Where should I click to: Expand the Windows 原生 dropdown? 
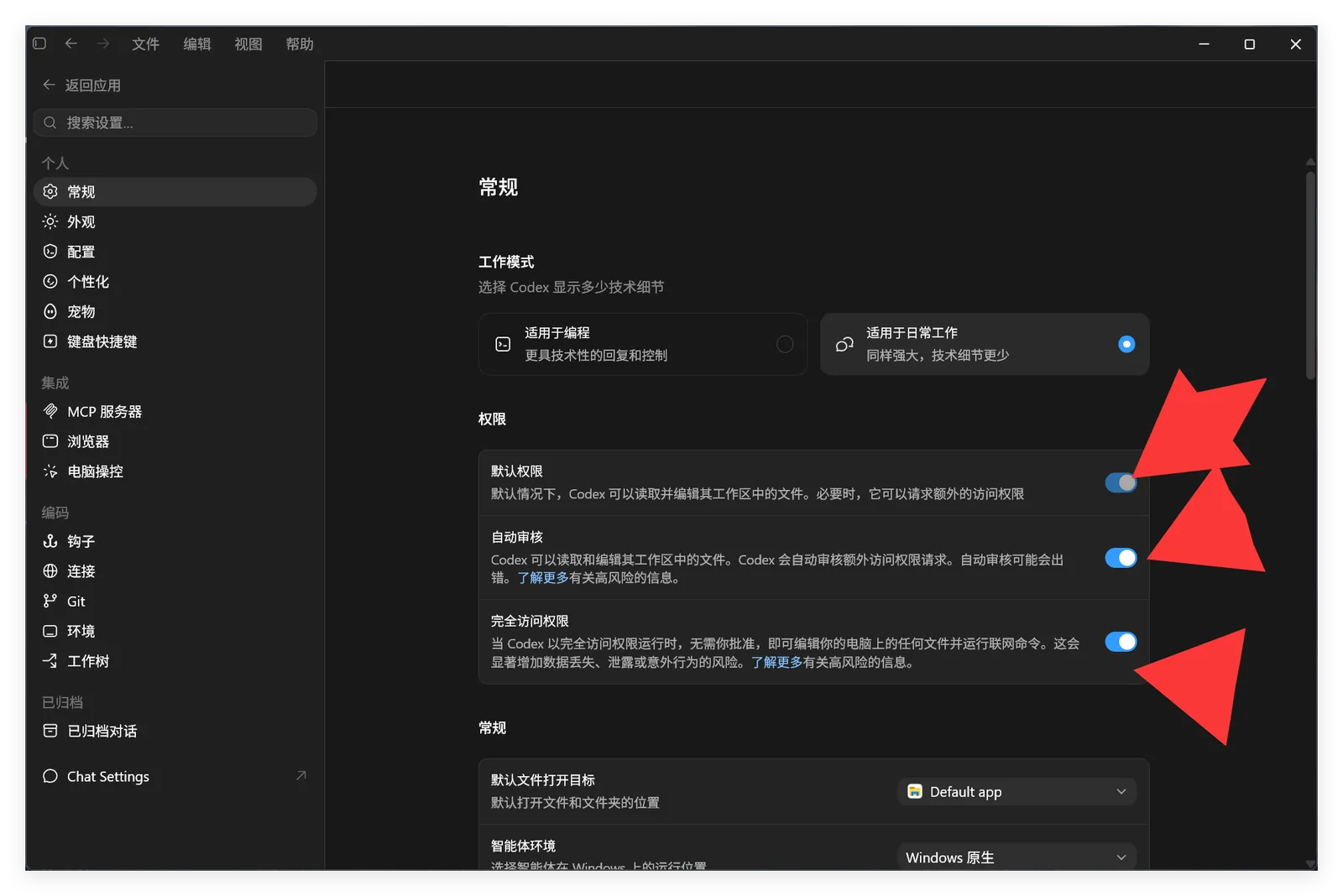point(1016,857)
